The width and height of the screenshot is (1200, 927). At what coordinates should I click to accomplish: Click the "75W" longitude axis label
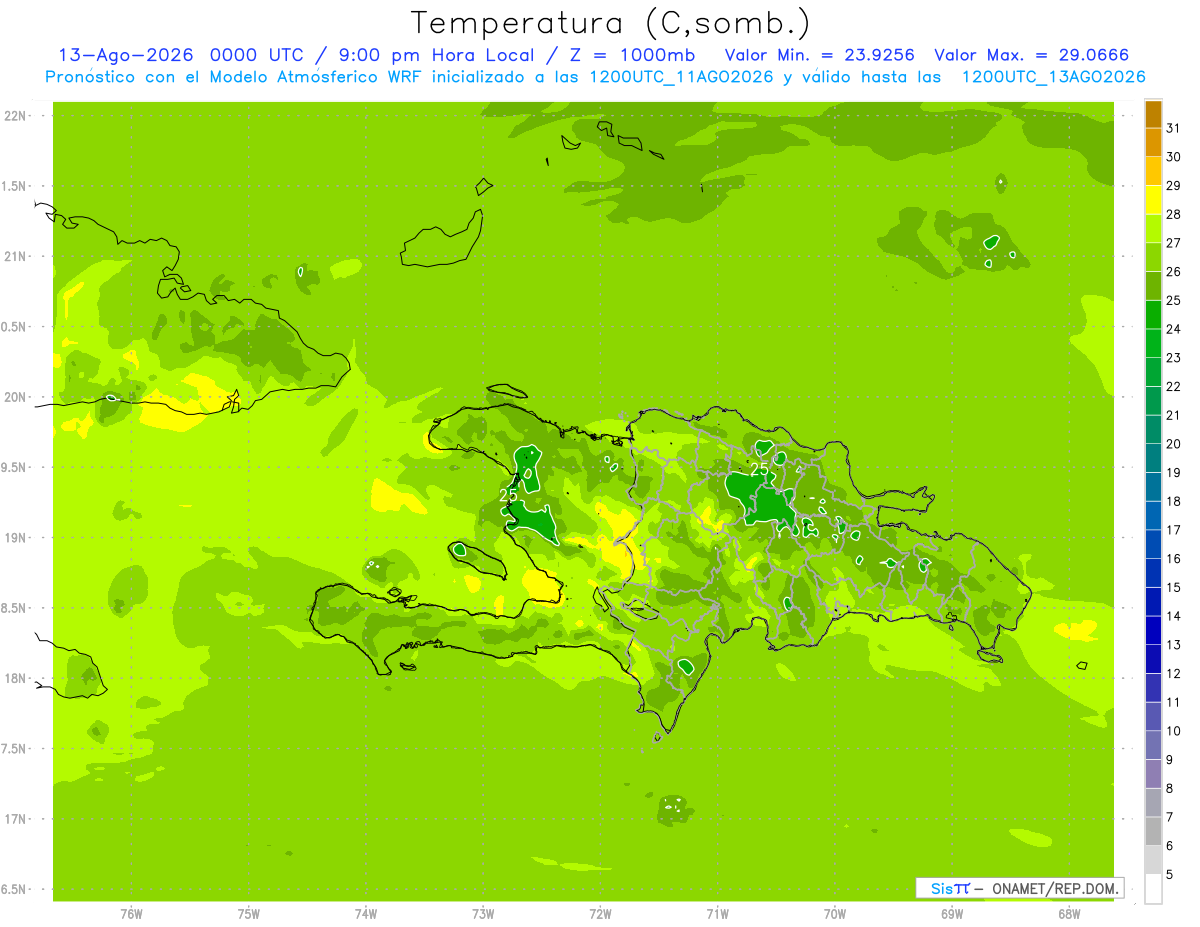(x=249, y=913)
